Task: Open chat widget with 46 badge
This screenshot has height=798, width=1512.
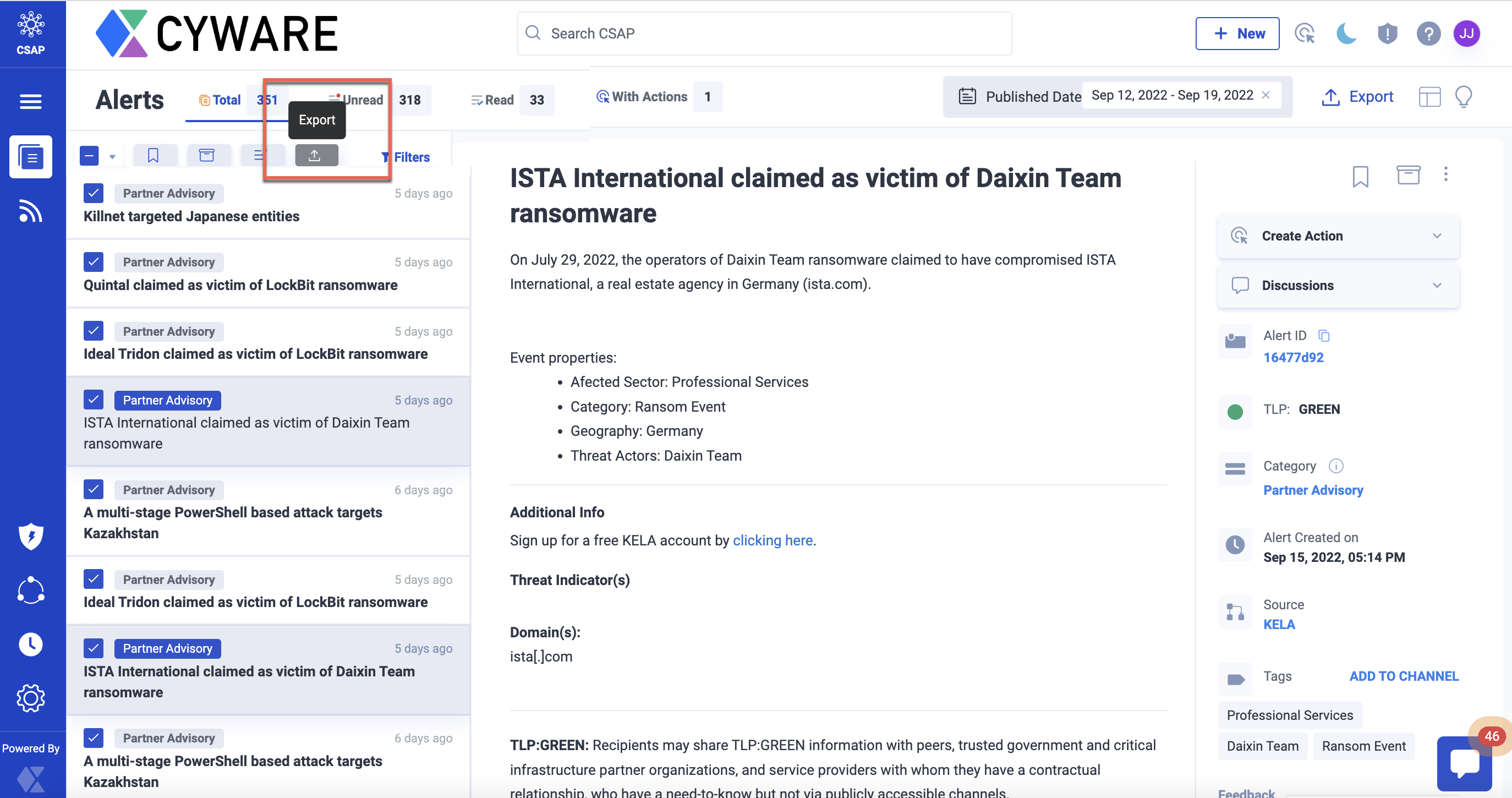Action: pyautogui.click(x=1465, y=763)
